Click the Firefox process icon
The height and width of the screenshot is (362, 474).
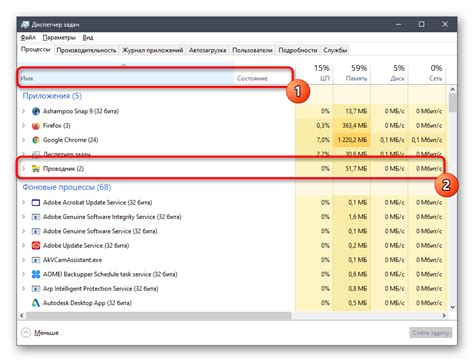36,126
